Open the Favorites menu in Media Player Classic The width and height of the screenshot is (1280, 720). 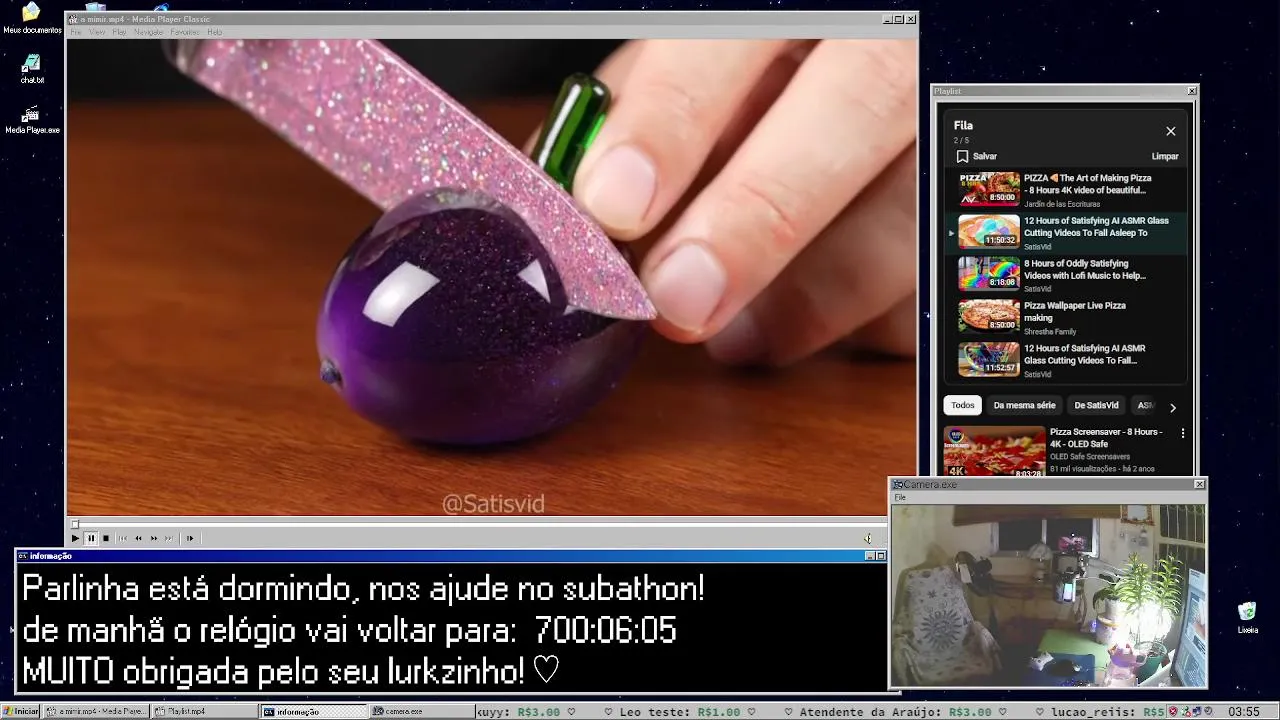pos(185,32)
